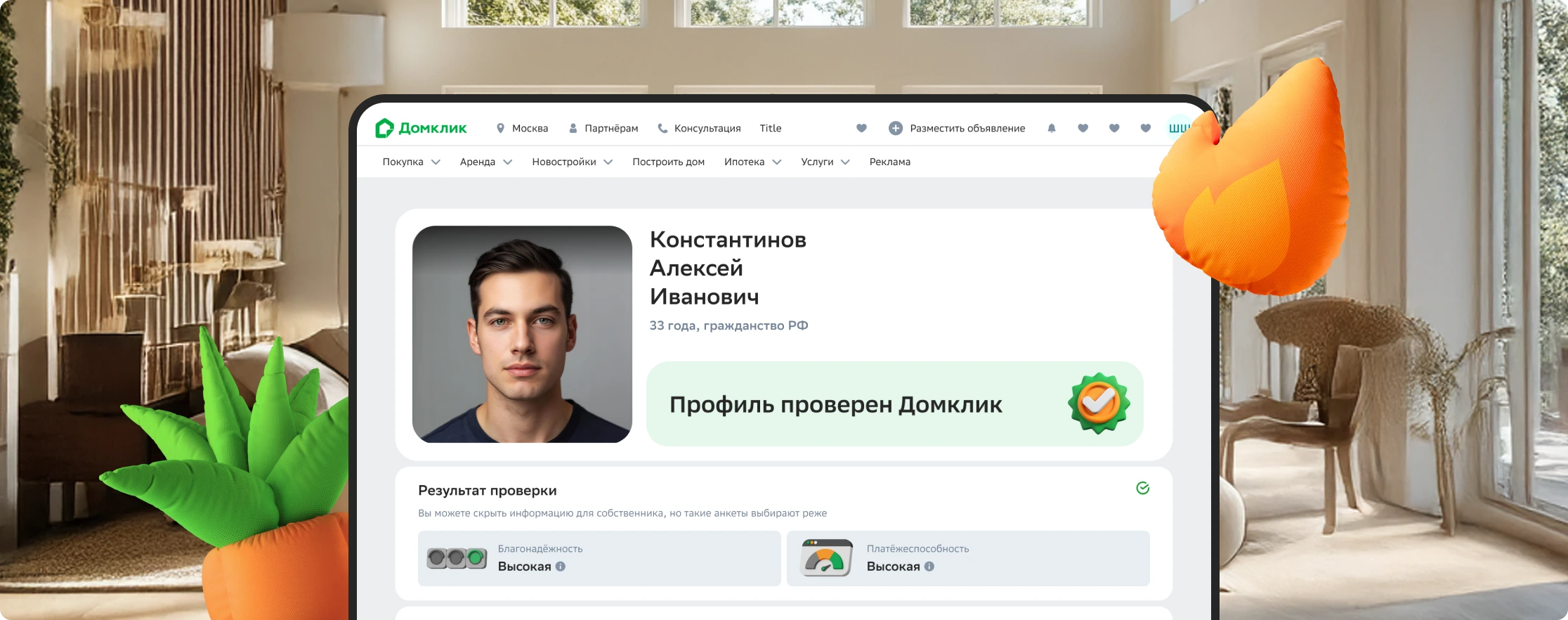Screen dimensions: 1568x620
Task: Click the hint starting Вы можете скрыть информацию
Action: tap(622, 513)
